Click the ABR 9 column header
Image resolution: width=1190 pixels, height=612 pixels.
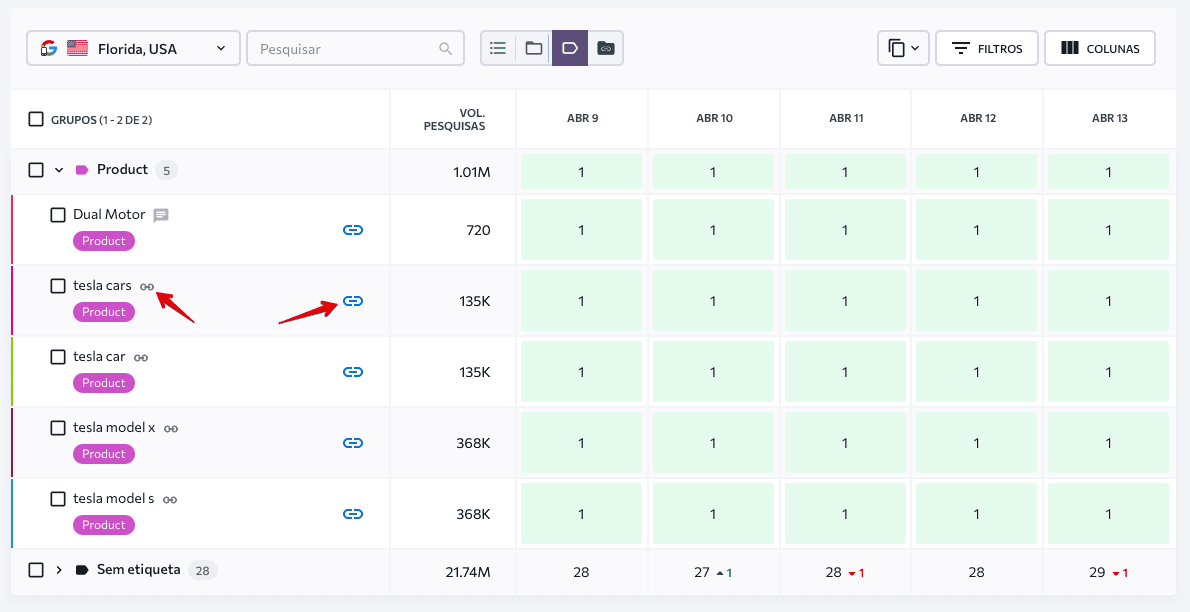[x=582, y=118]
